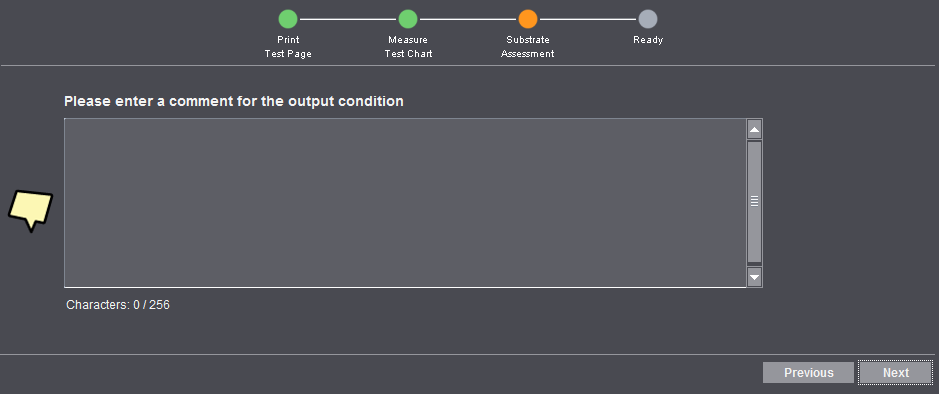Click the gray Ready step circle
The height and width of the screenshot is (394, 939).
click(x=647, y=19)
